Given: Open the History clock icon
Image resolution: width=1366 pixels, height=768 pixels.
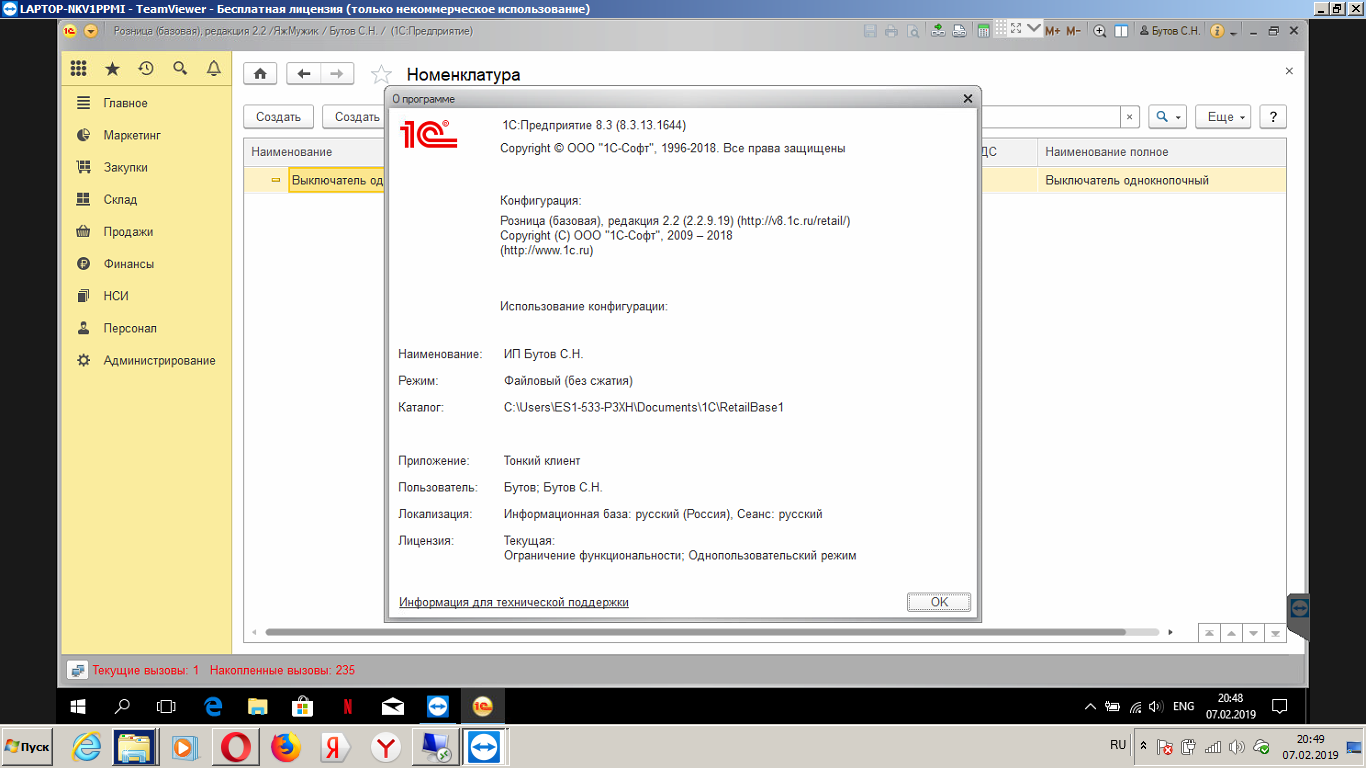Looking at the screenshot, I should click(x=146, y=68).
